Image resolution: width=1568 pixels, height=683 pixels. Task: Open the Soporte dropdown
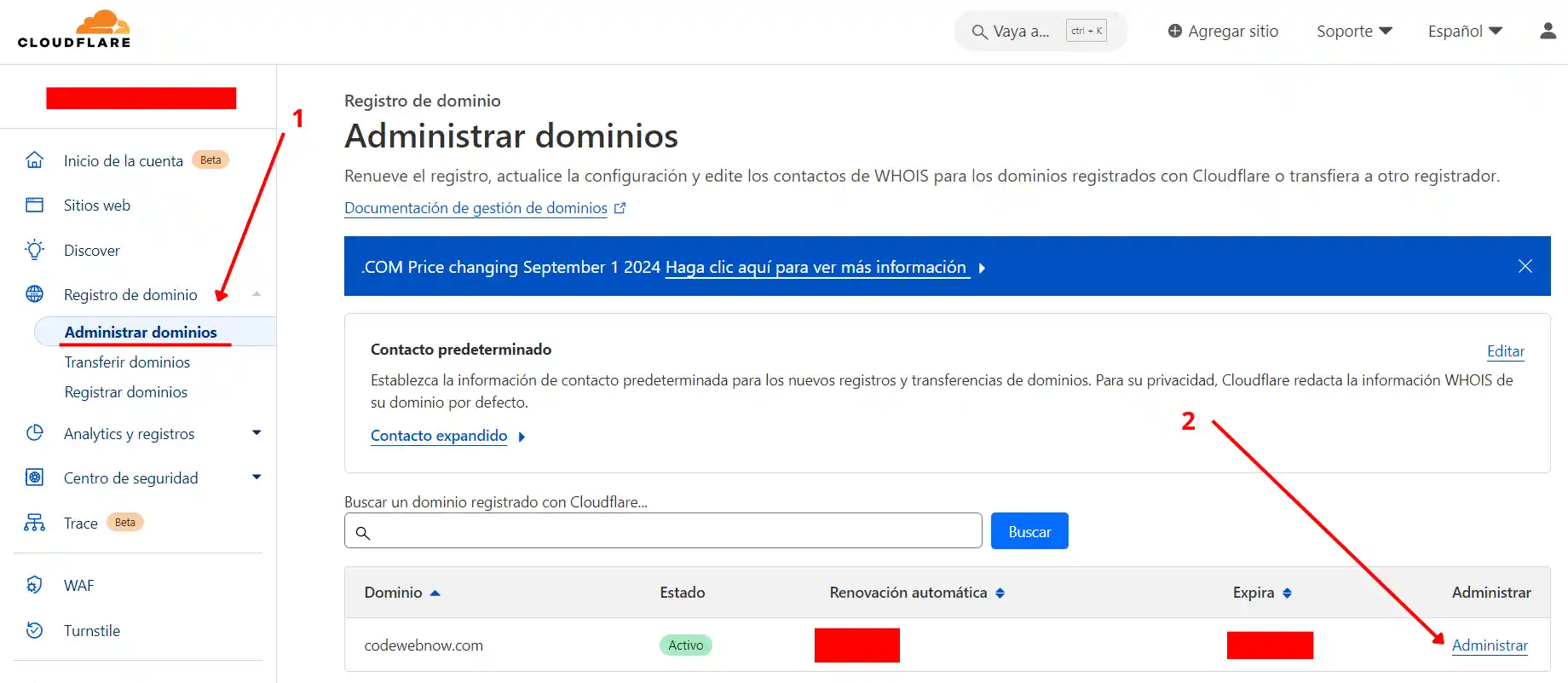tap(1354, 31)
